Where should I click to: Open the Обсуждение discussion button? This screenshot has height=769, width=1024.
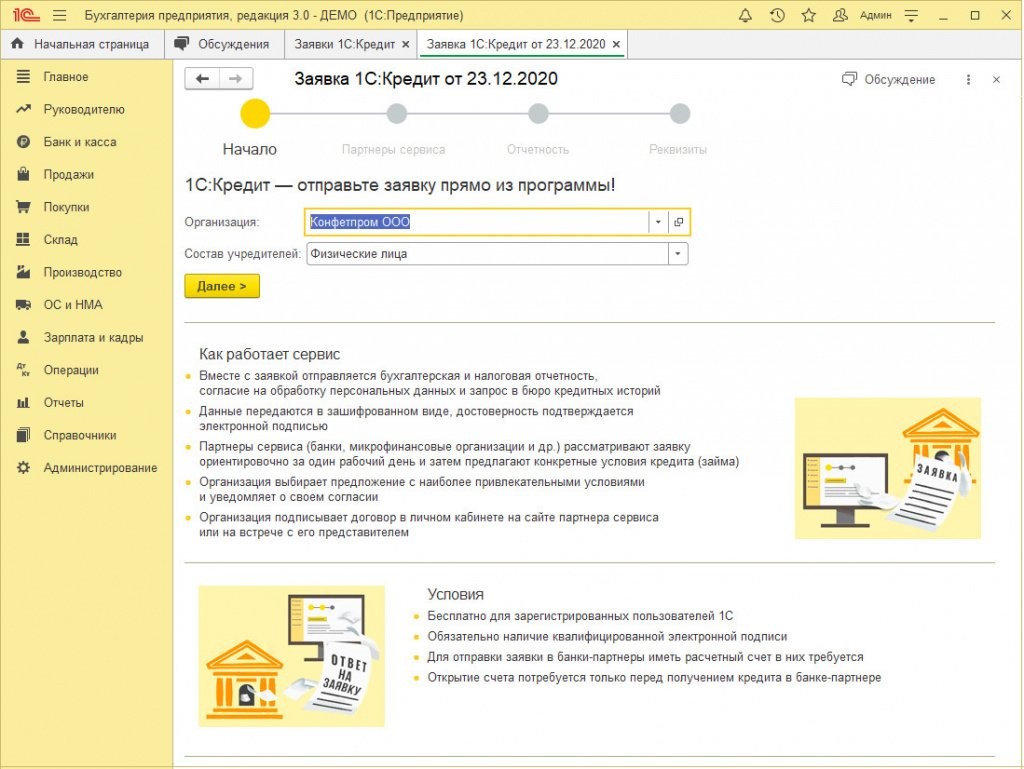point(889,80)
